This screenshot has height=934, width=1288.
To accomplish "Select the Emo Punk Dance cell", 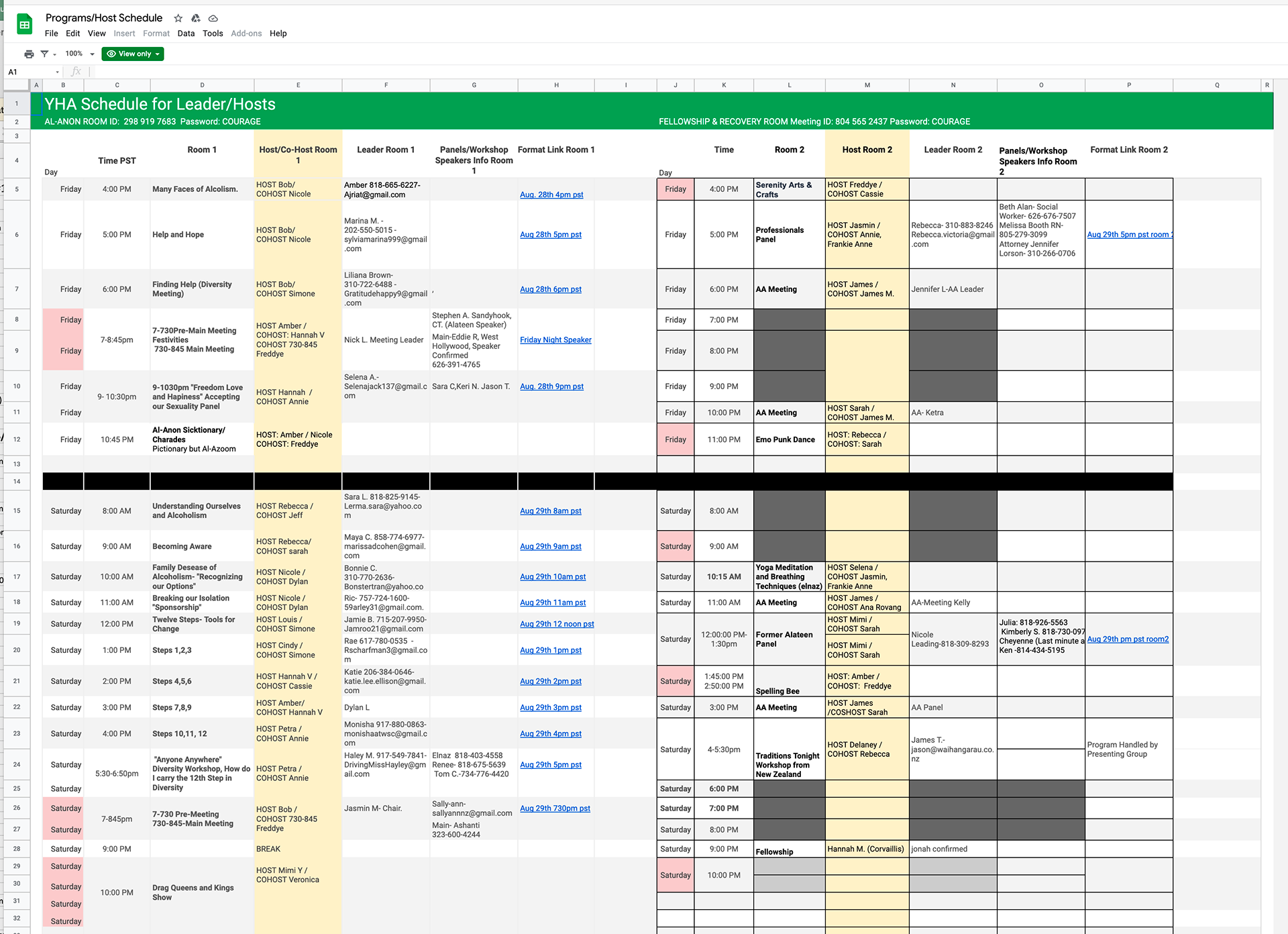I will (x=790, y=439).
